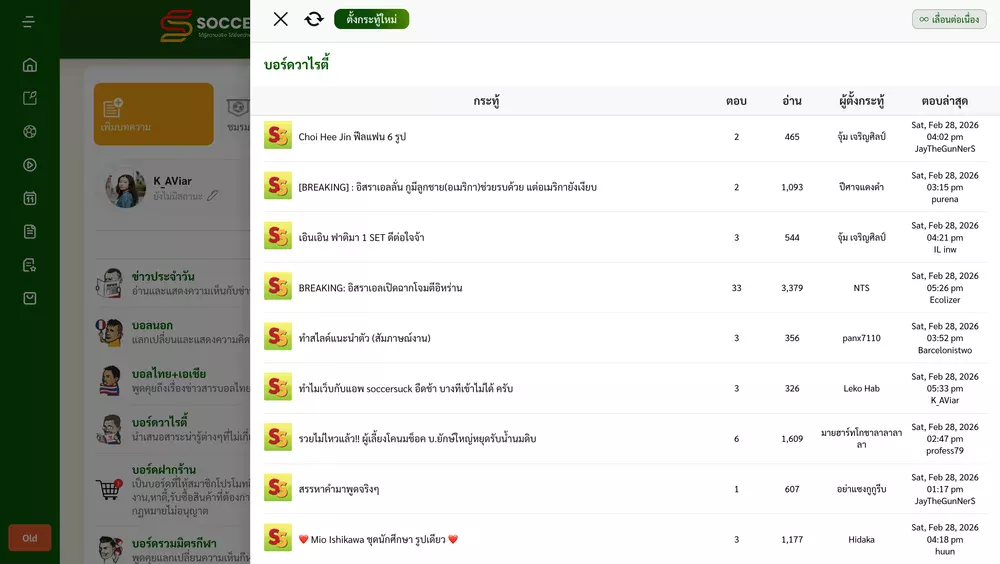Open the hamburger menu in sidebar
The height and width of the screenshot is (564, 1000).
click(29, 22)
